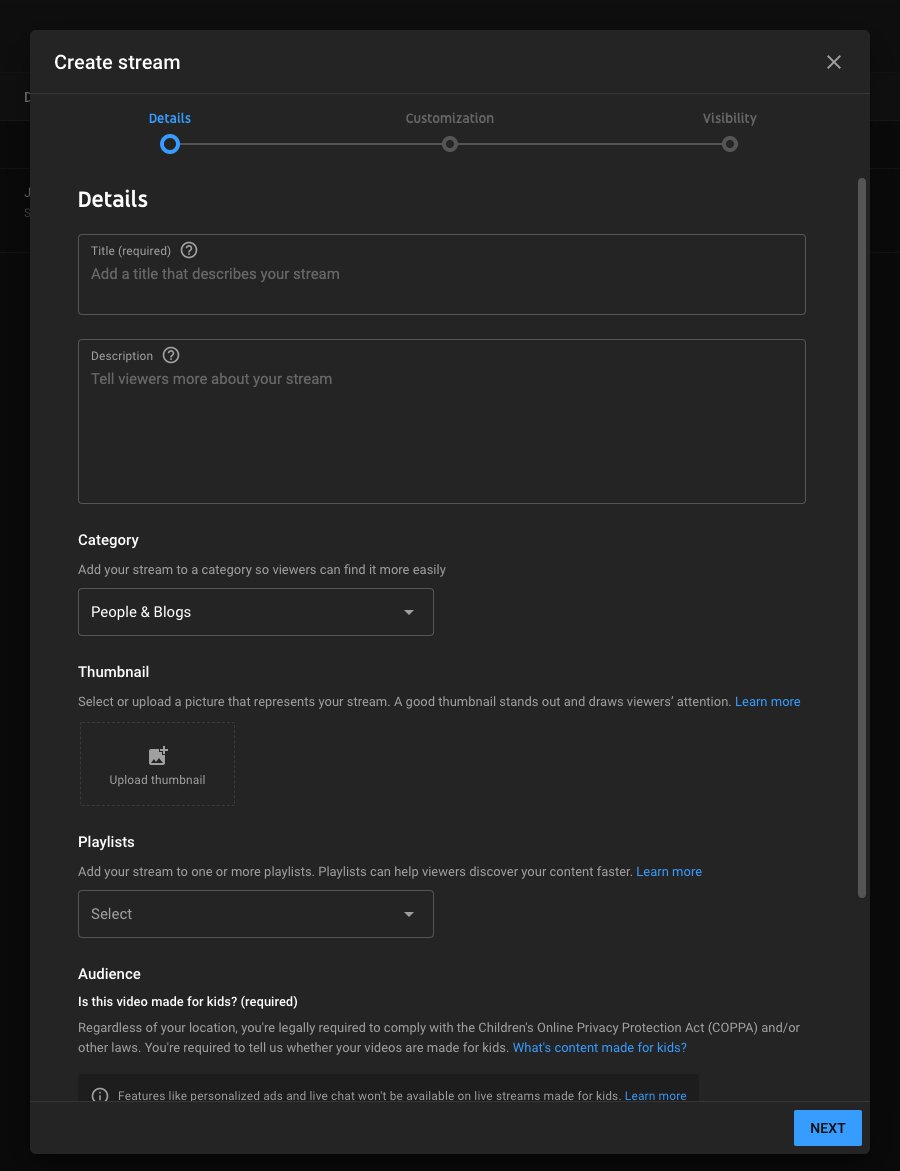Click into the stream Title input field

(440, 285)
